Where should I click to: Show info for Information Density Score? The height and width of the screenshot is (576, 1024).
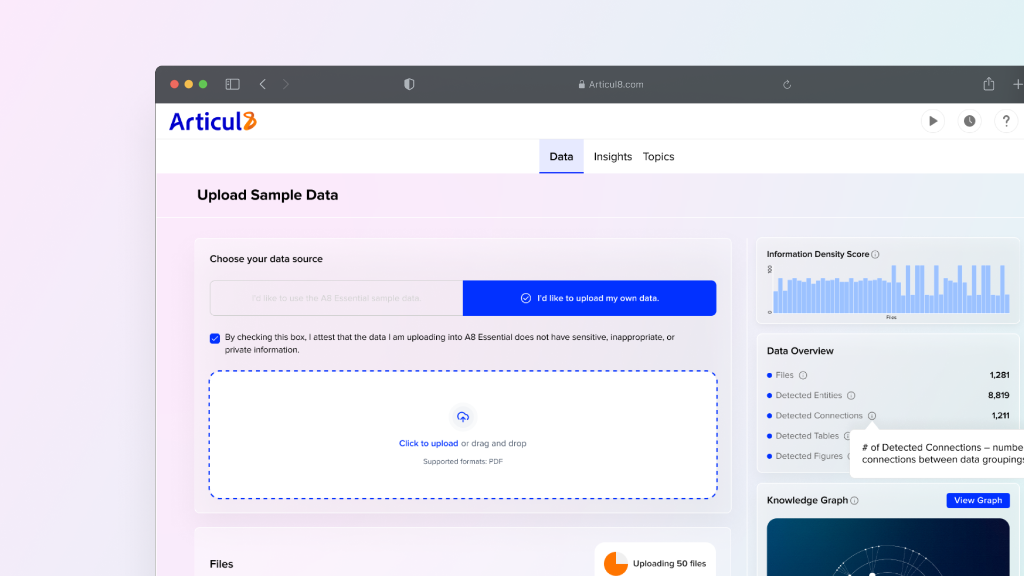875,255
